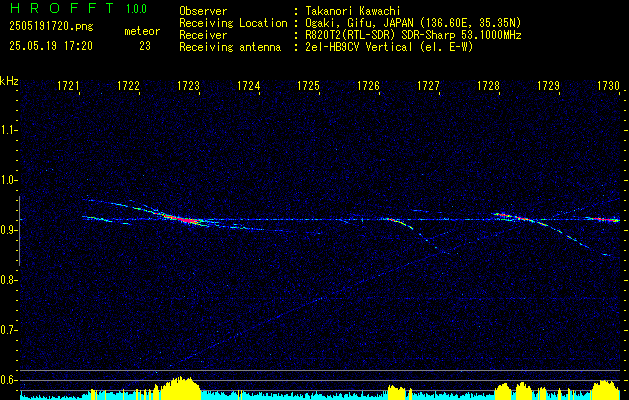Viewport: 629px width, 400px height.
Task: Click time axis label 1730
Action: 609,86
